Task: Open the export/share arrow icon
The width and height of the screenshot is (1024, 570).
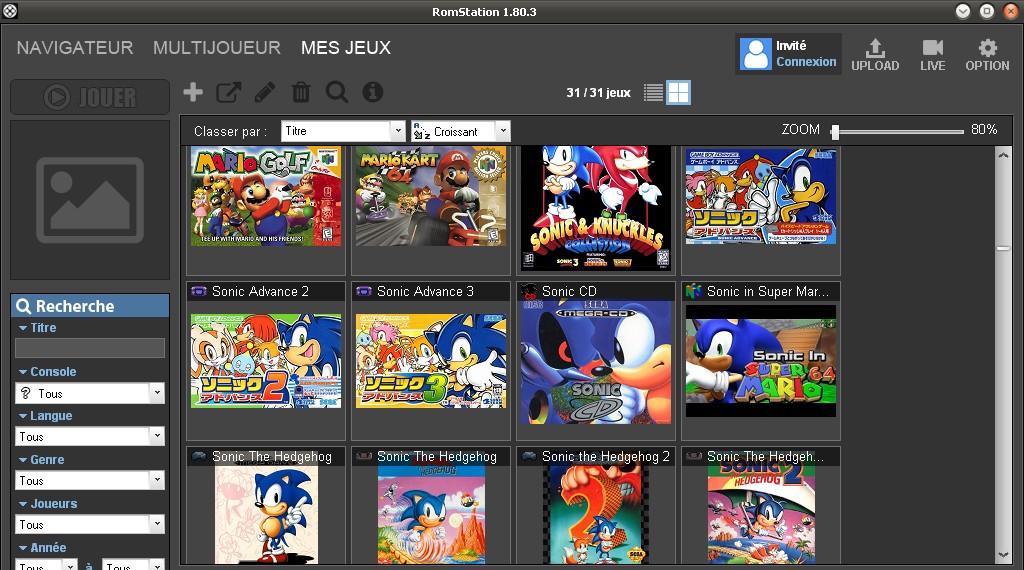Action: (229, 92)
